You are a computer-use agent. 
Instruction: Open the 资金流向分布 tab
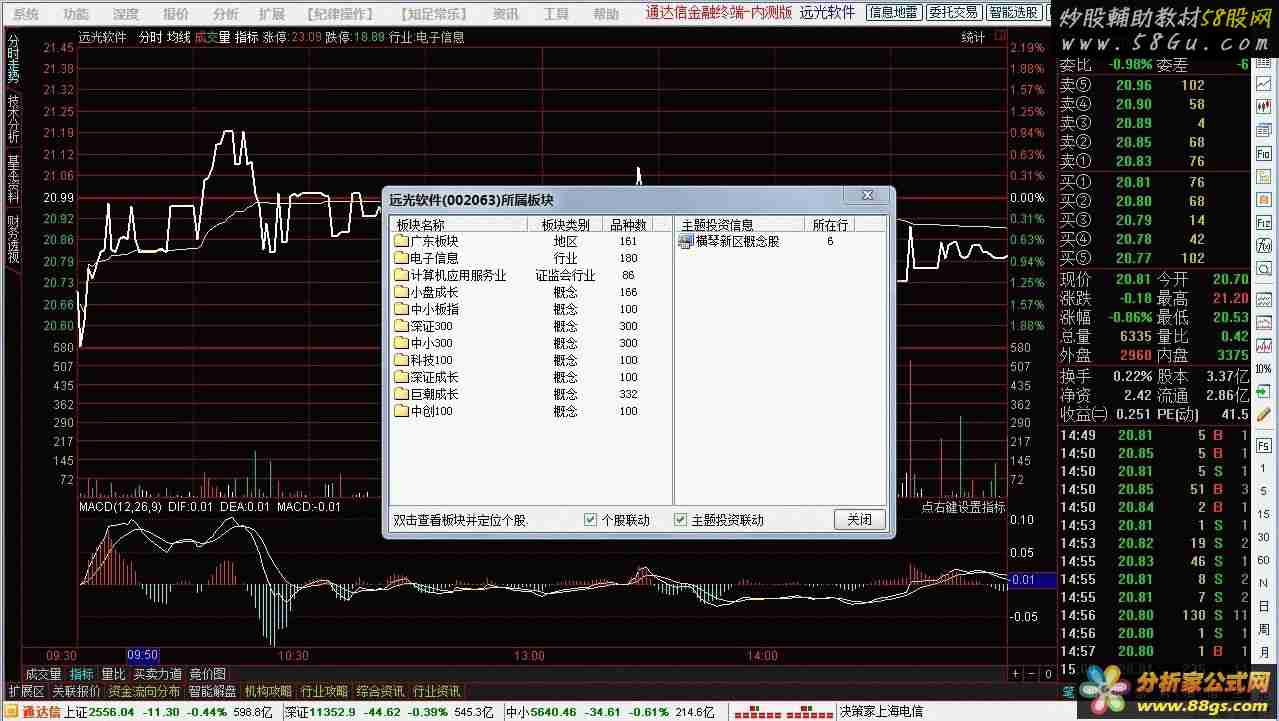coord(144,691)
